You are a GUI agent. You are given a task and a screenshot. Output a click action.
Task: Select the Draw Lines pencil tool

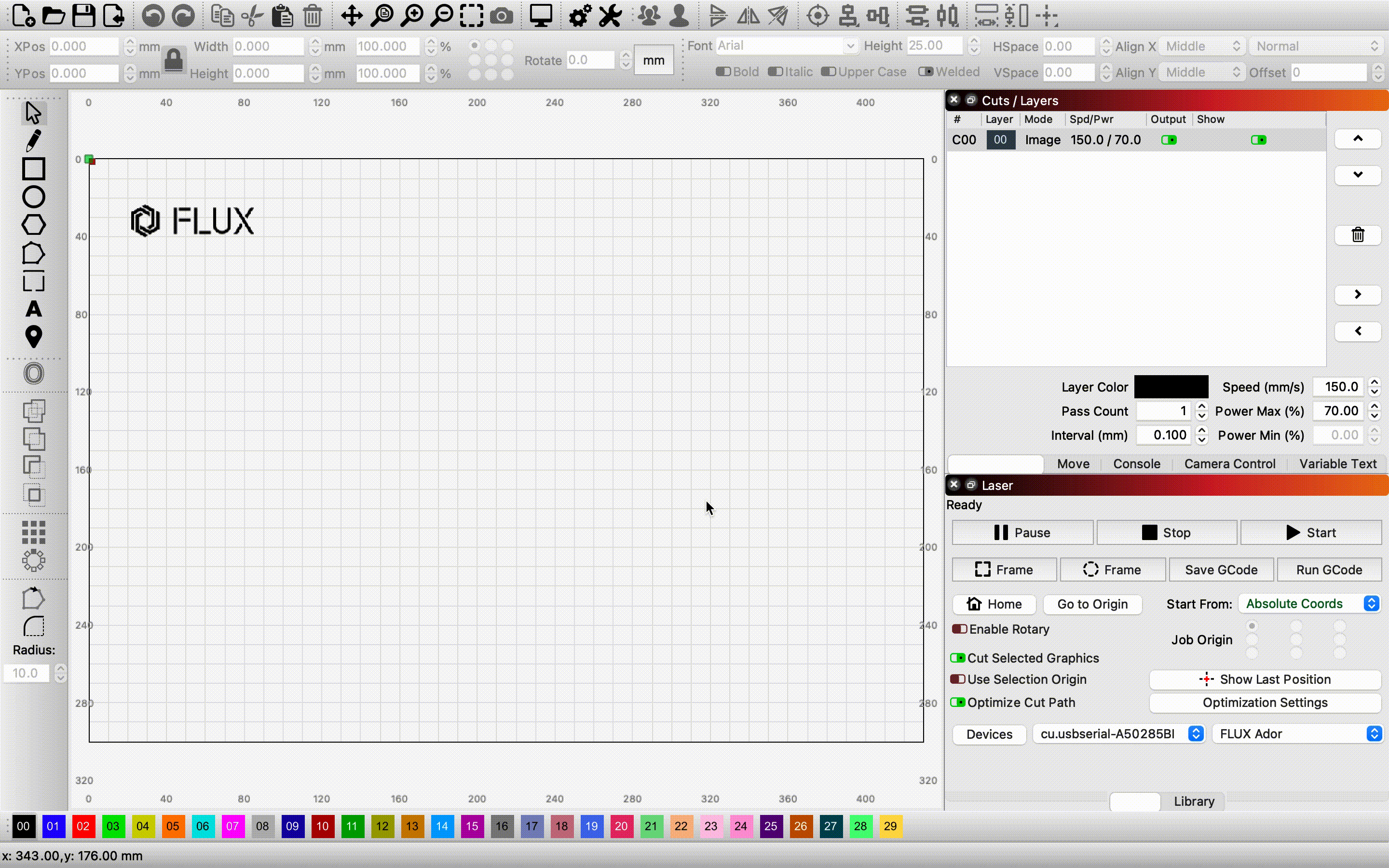click(33, 141)
